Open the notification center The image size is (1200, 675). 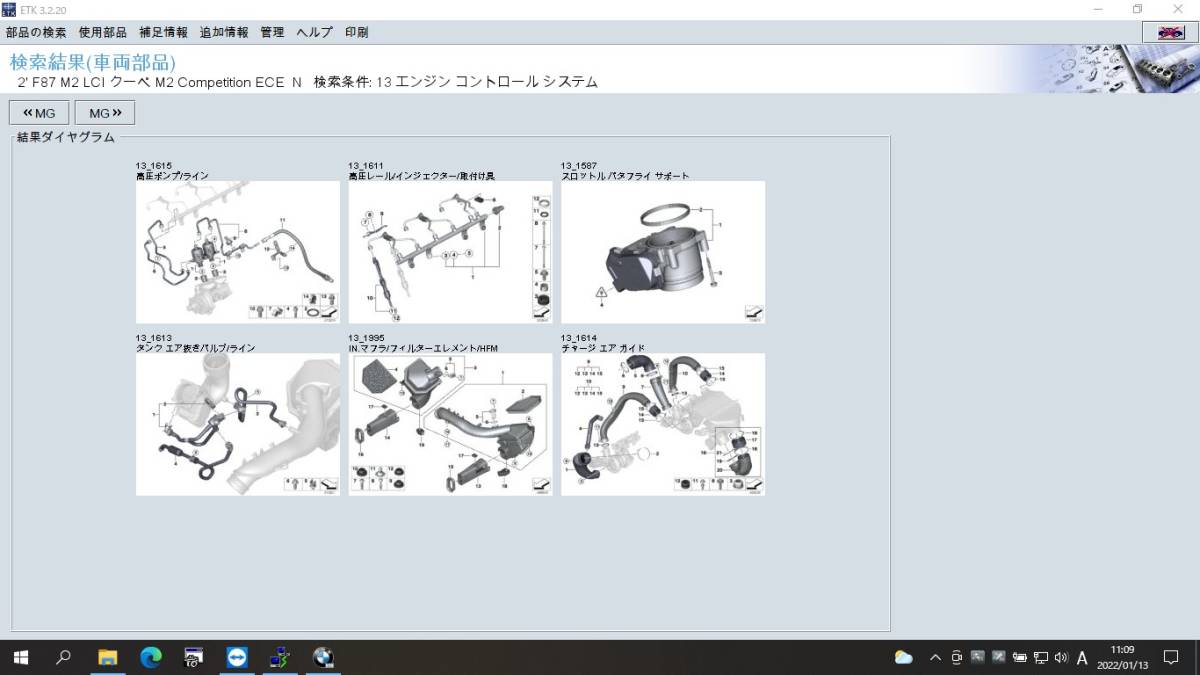click(x=1171, y=657)
